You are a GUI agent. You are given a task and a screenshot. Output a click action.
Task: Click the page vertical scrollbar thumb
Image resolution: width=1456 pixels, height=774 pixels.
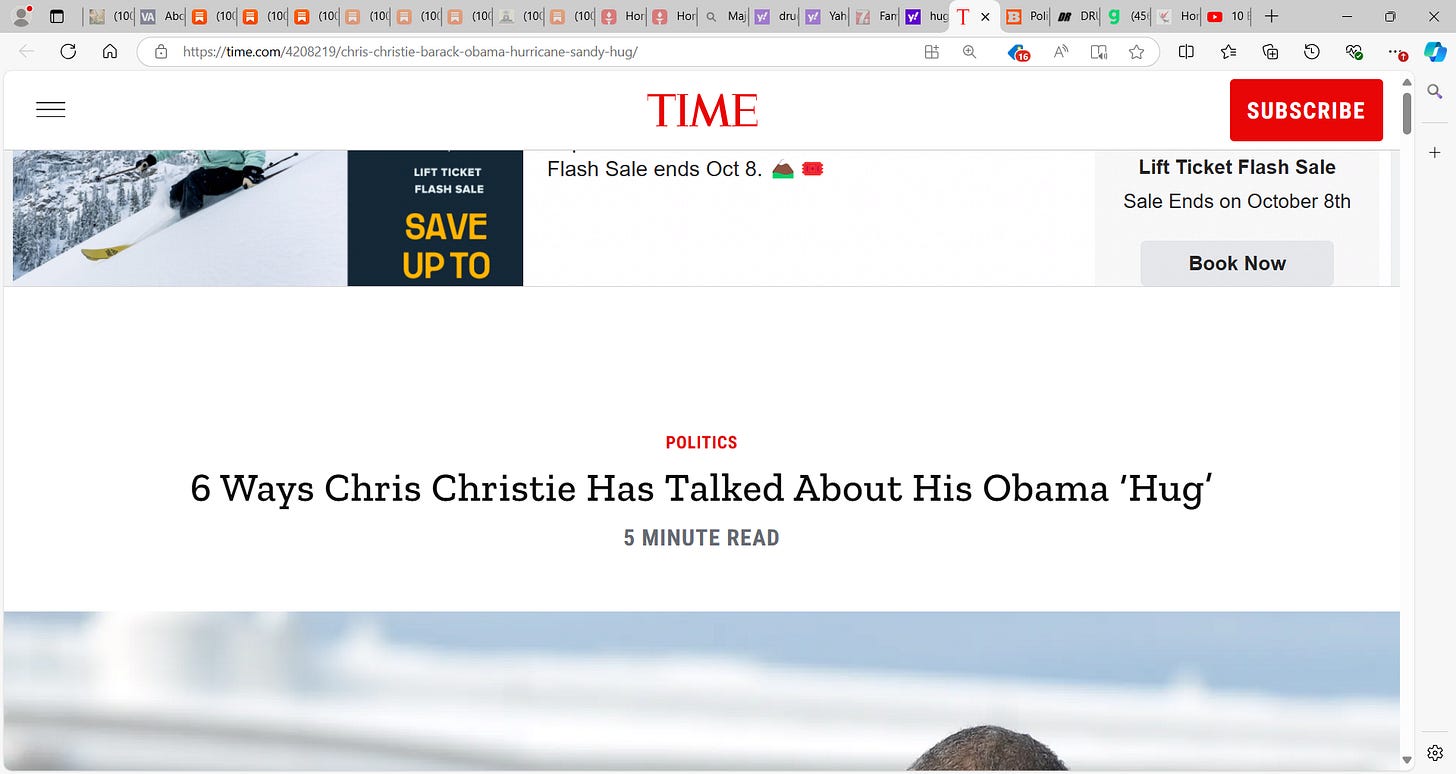click(1407, 113)
